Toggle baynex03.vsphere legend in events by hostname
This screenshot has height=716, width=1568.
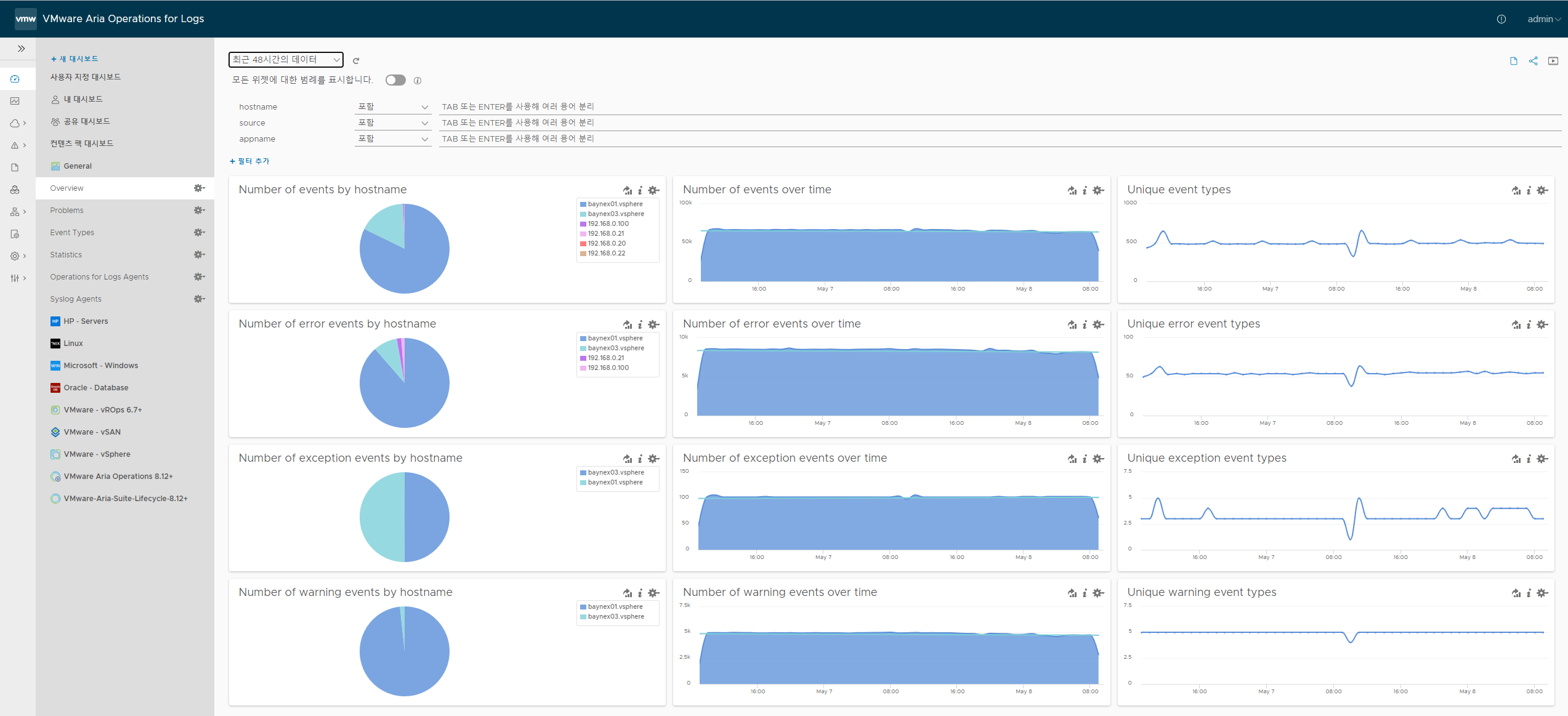tap(615, 214)
